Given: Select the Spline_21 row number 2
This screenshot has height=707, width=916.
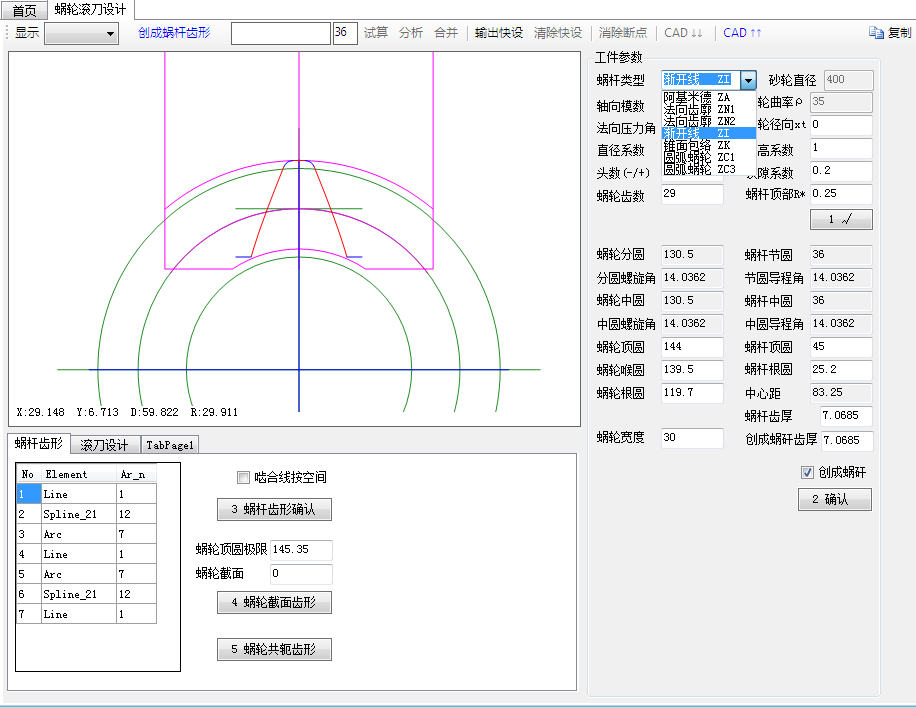Looking at the screenshot, I should (x=70, y=514).
